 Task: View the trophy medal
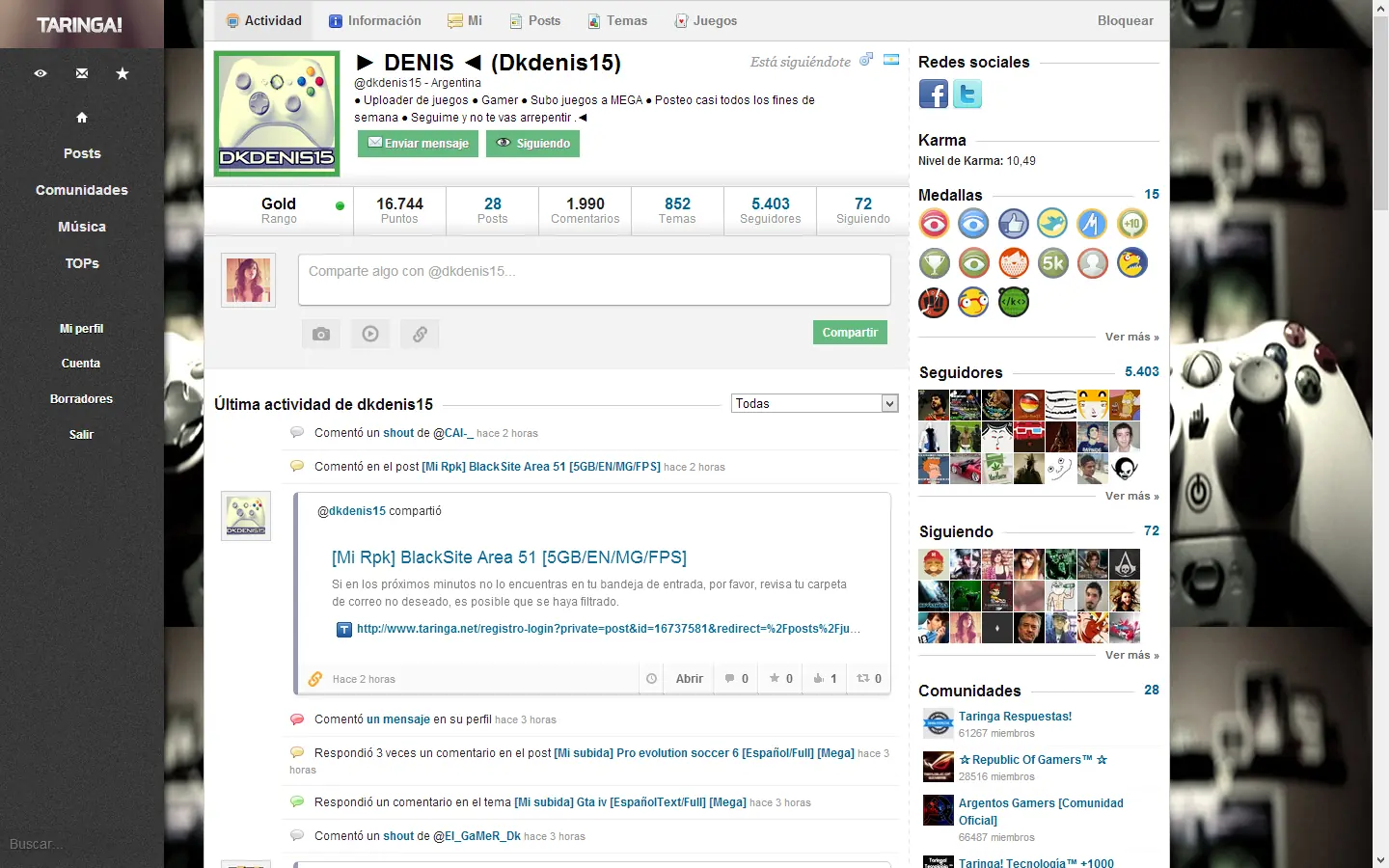coord(935,263)
